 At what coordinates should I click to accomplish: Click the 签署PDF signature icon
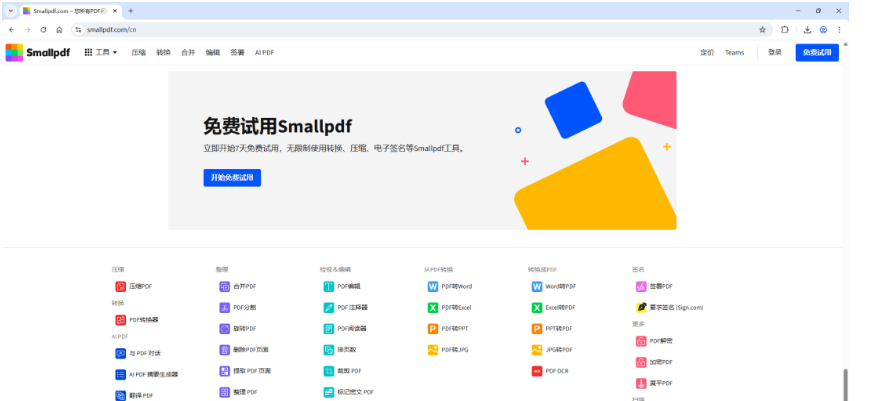641,286
